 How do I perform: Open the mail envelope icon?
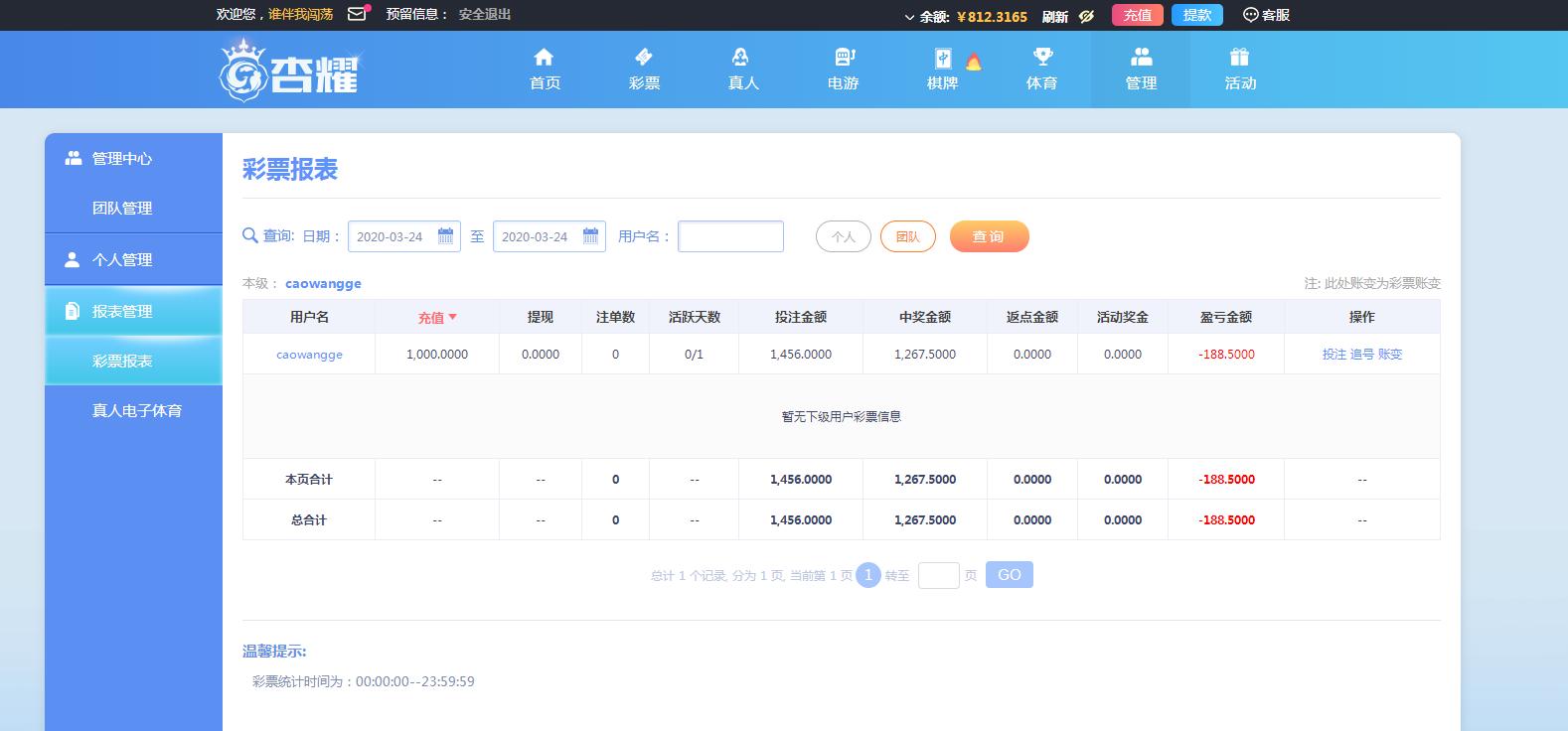tap(357, 15)
